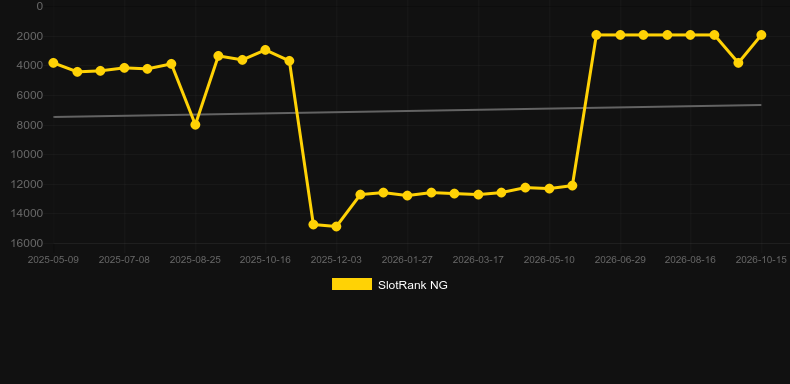The image size is (790, 384).
Task: Click the 2025-10-16 x-axis date label
Action: 266,260
